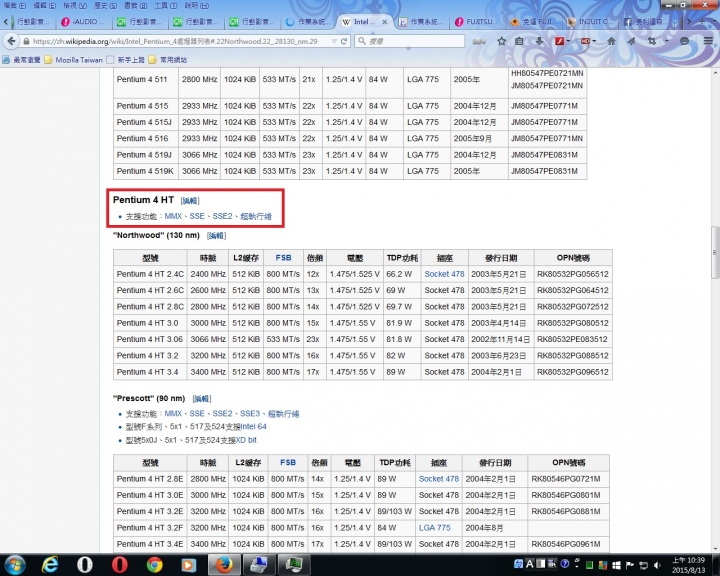
Task: Open the red Opera taskbar icon
Action: (119, 565)
